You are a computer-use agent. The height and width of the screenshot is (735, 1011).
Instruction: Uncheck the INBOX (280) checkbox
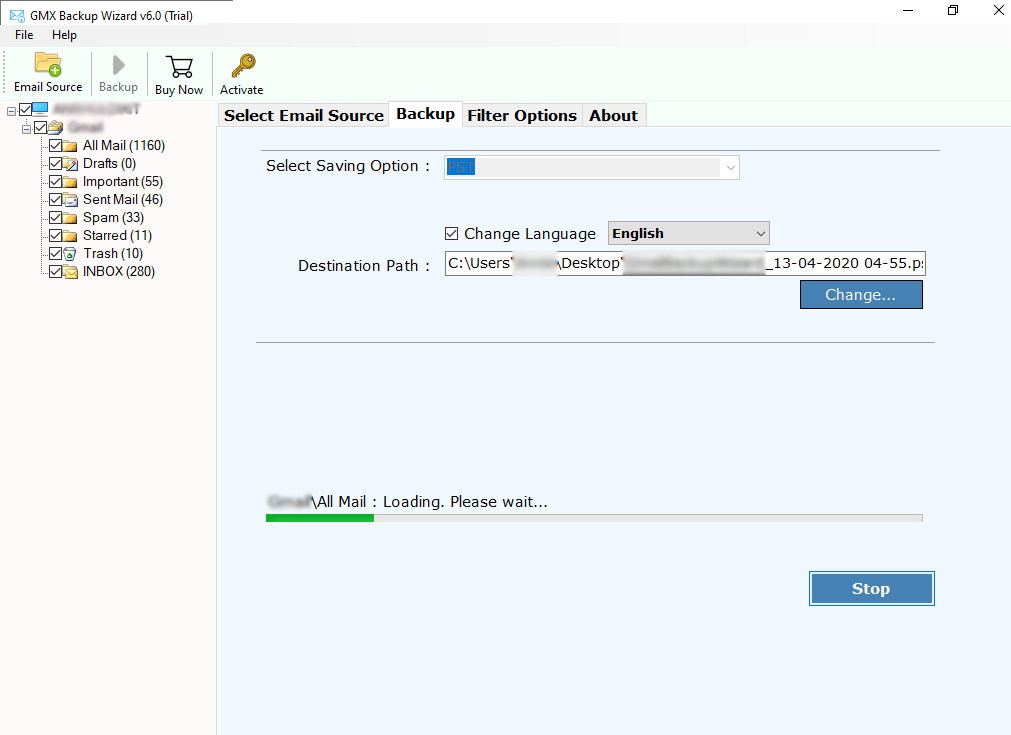point(55,271)
